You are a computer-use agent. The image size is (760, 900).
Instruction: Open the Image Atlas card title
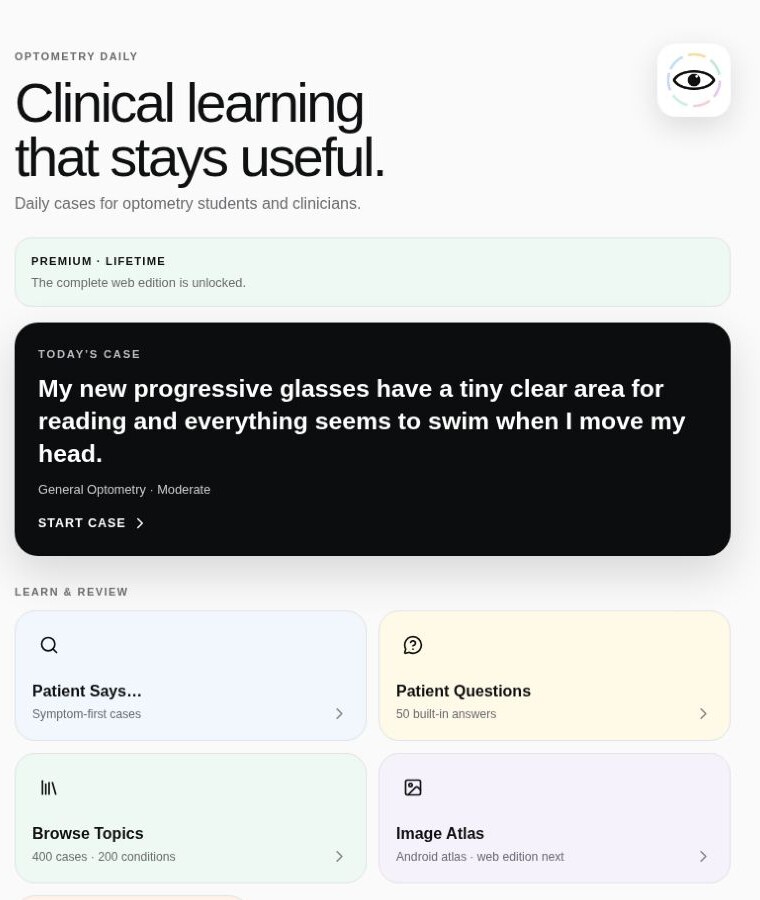click(440, 833)
